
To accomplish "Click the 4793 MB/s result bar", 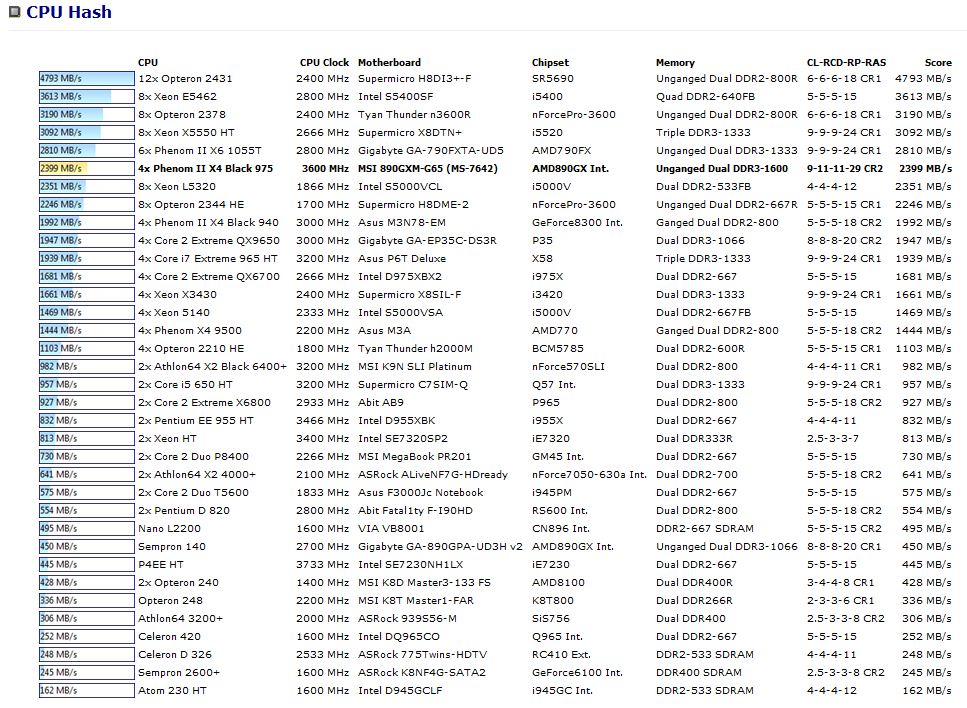I will point(86,78).
